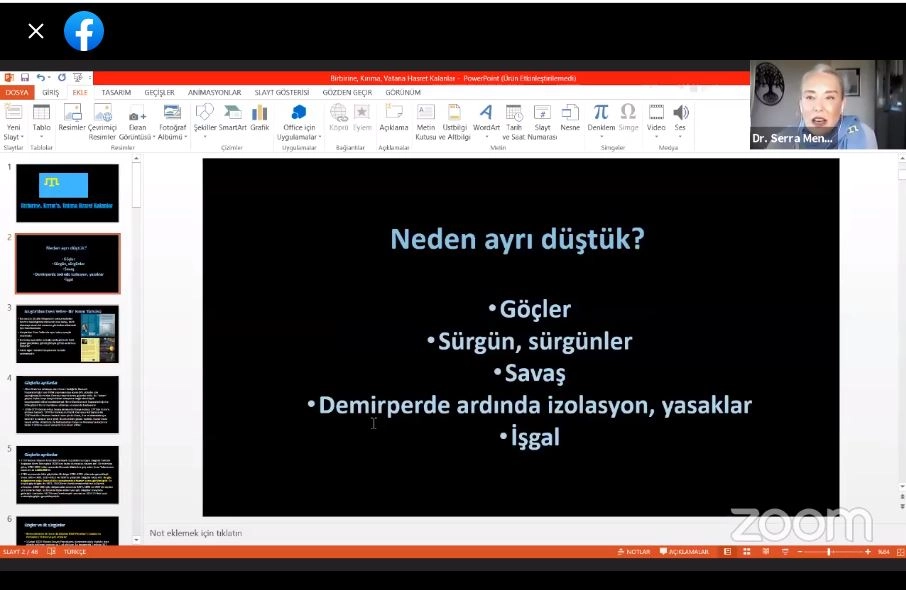
Task: Switch to ANİMASYONLAR tab
Action: click(214, 92)
